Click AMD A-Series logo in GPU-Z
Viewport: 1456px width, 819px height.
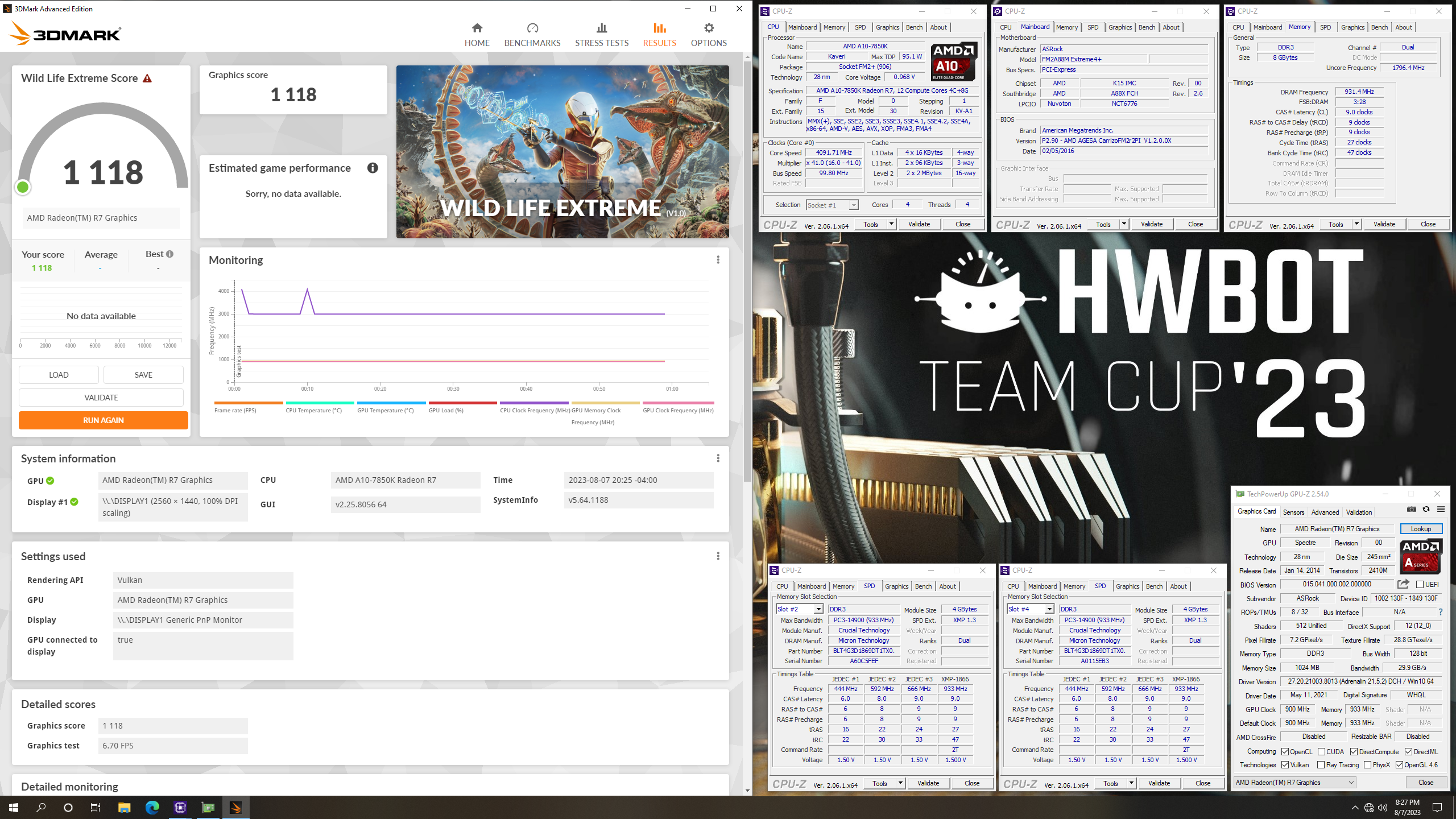click(x=1421, y=556)
